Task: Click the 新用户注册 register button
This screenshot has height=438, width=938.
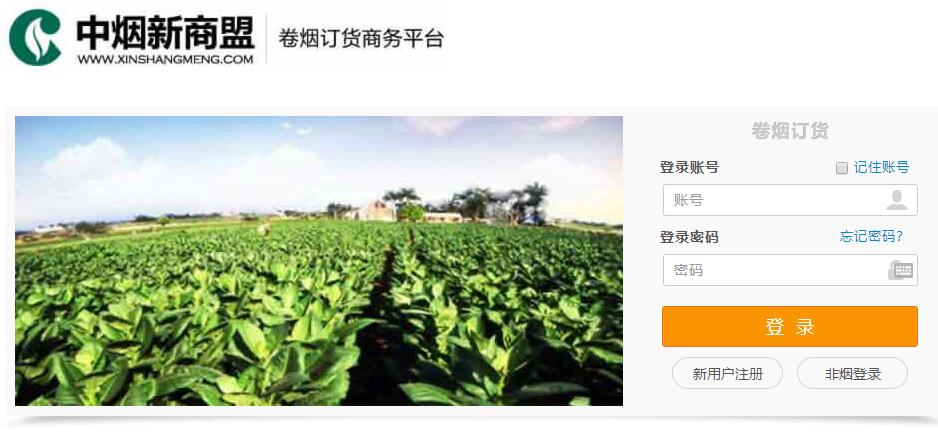Action: (727, 373)
